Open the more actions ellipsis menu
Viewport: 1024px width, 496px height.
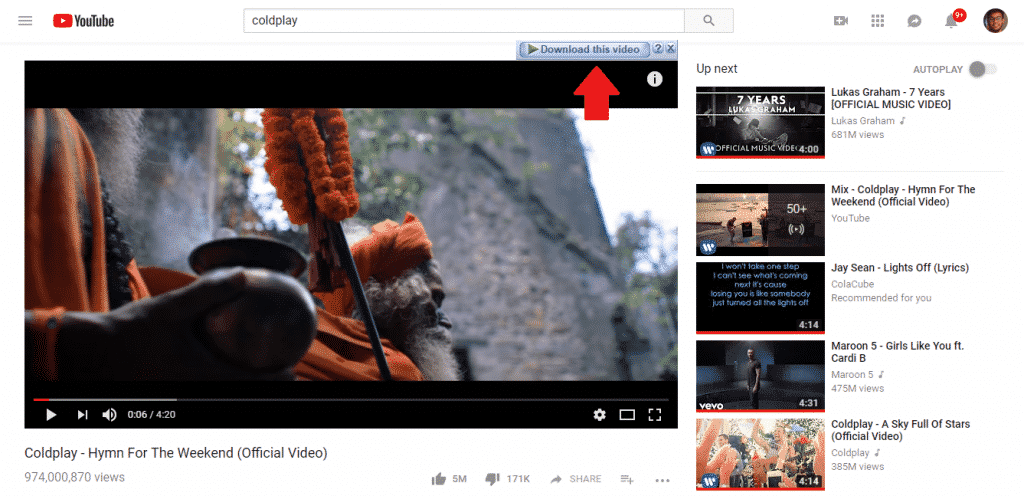(x=661, y=479)
